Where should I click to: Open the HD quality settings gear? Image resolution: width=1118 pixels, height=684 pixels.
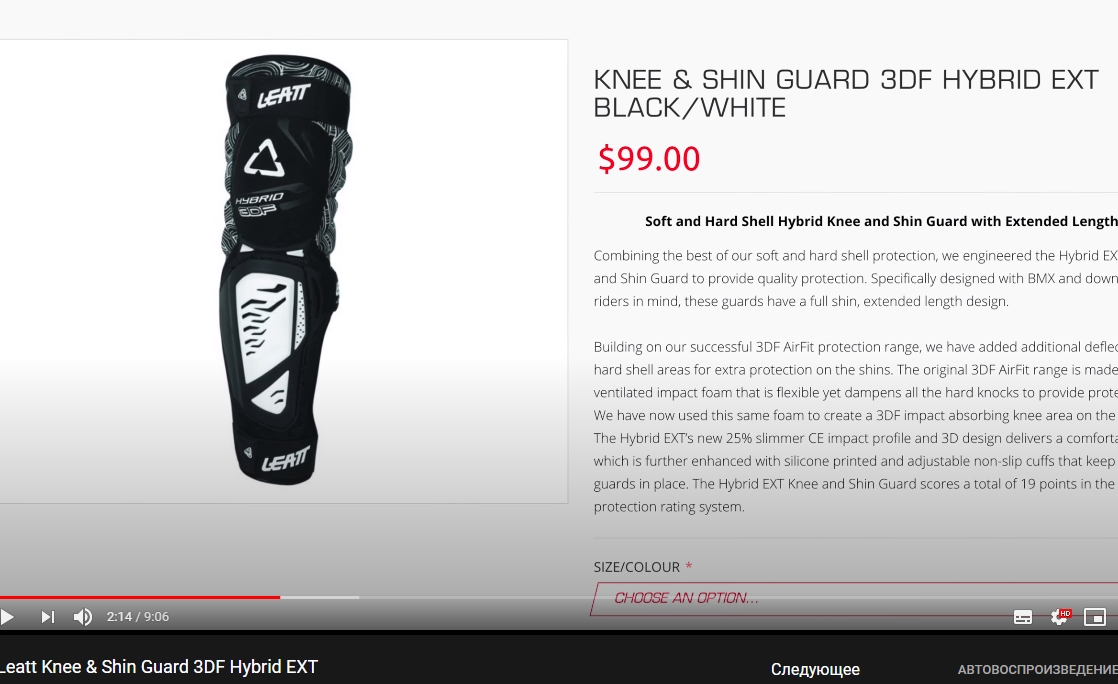pos(1060,617)
